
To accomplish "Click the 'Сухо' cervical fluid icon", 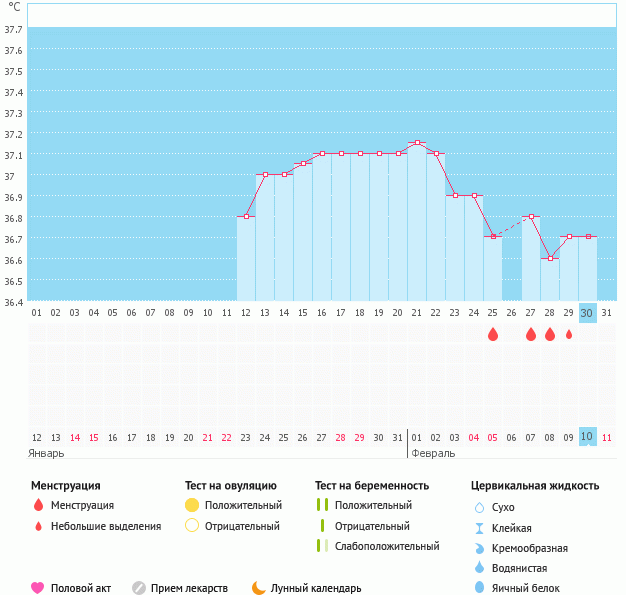I will (x=479, y=507).
